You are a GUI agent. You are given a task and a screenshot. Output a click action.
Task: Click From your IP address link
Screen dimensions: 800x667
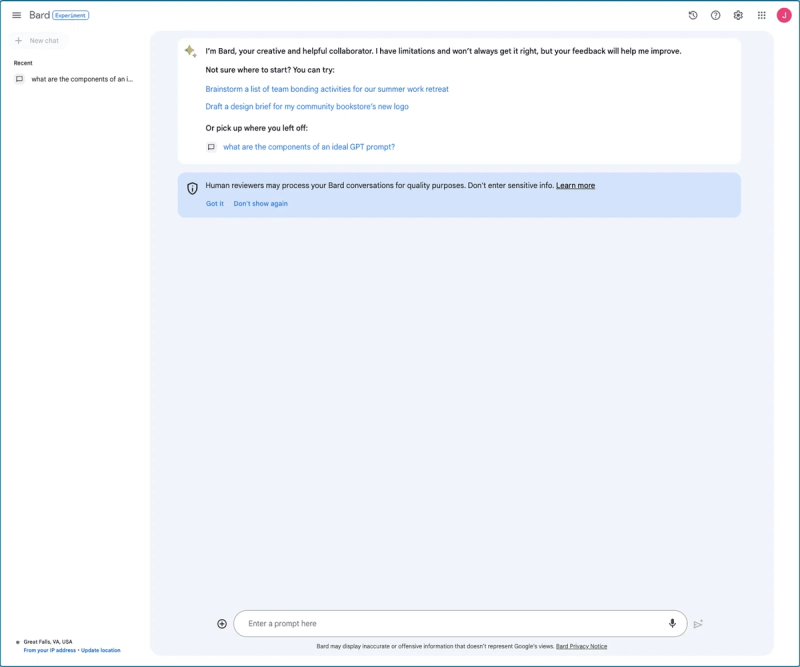pos(49,650)
